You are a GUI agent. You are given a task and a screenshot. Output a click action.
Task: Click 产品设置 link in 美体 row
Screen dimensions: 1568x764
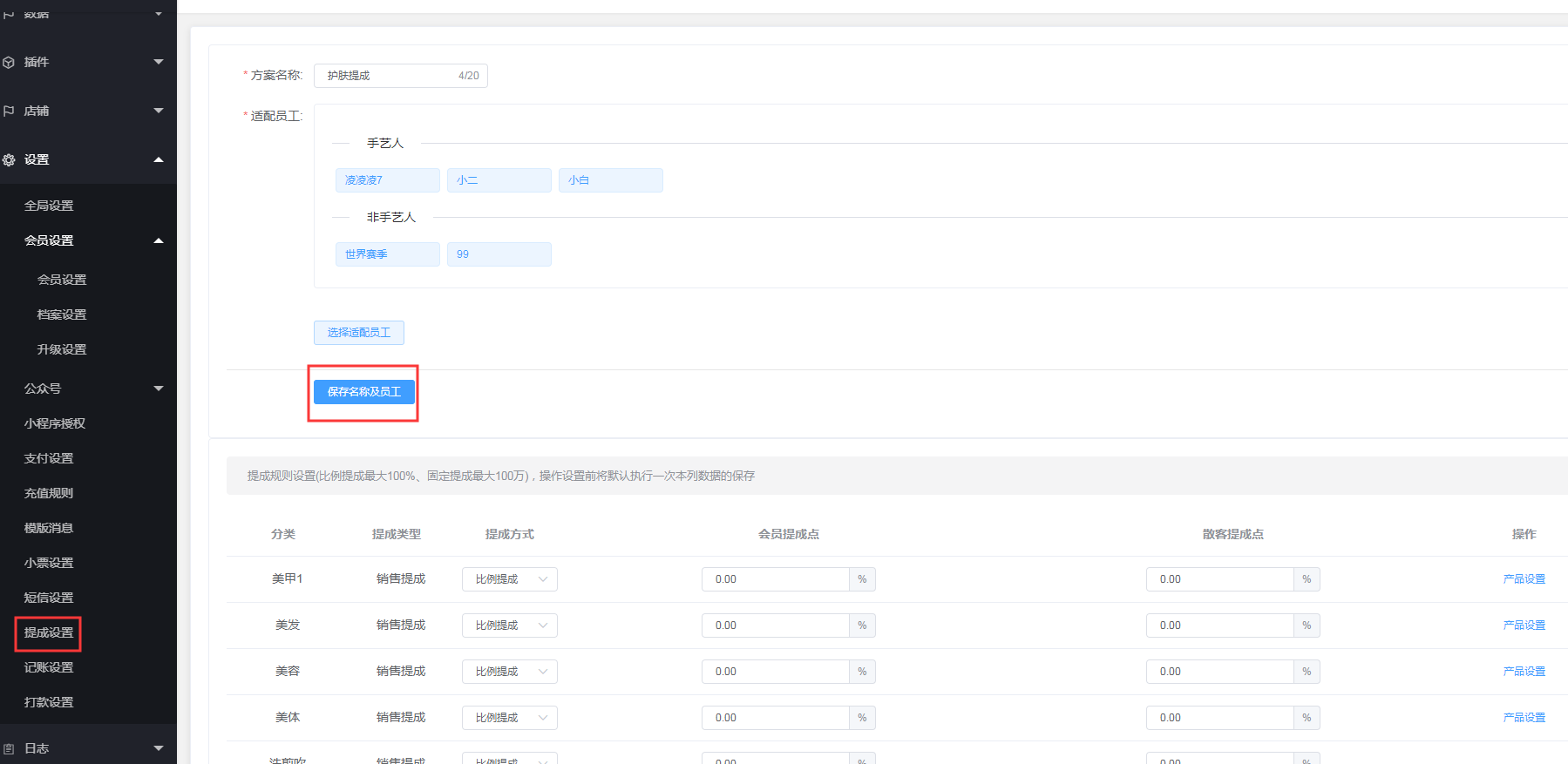click(x=1524, y=718)
